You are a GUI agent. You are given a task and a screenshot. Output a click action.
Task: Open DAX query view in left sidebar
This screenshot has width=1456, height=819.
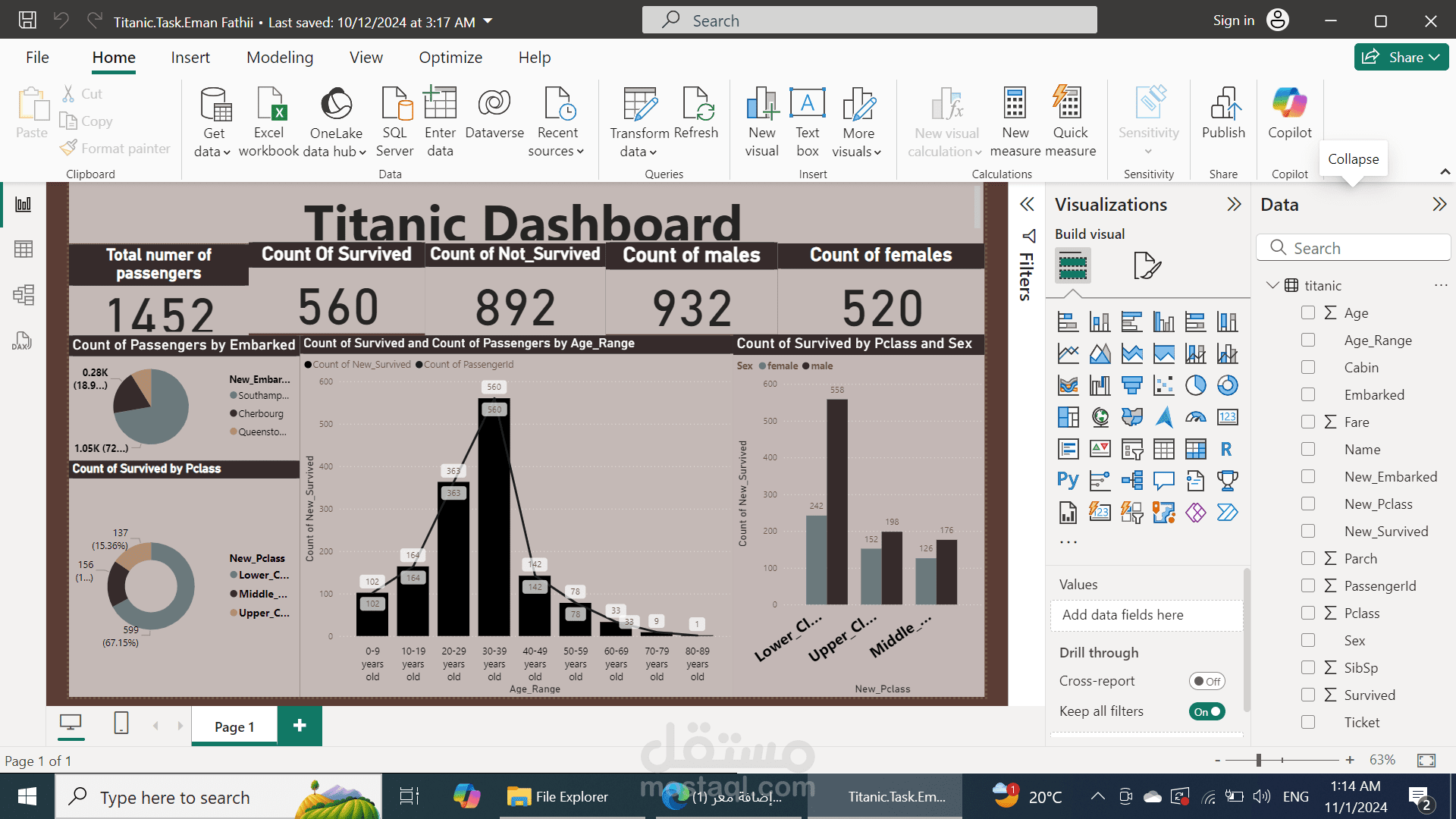point(22,340)
